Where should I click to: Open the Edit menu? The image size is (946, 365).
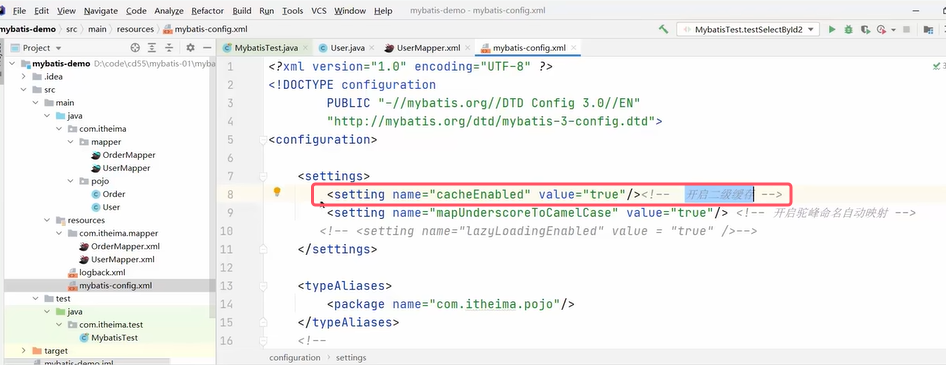point(42,11)
